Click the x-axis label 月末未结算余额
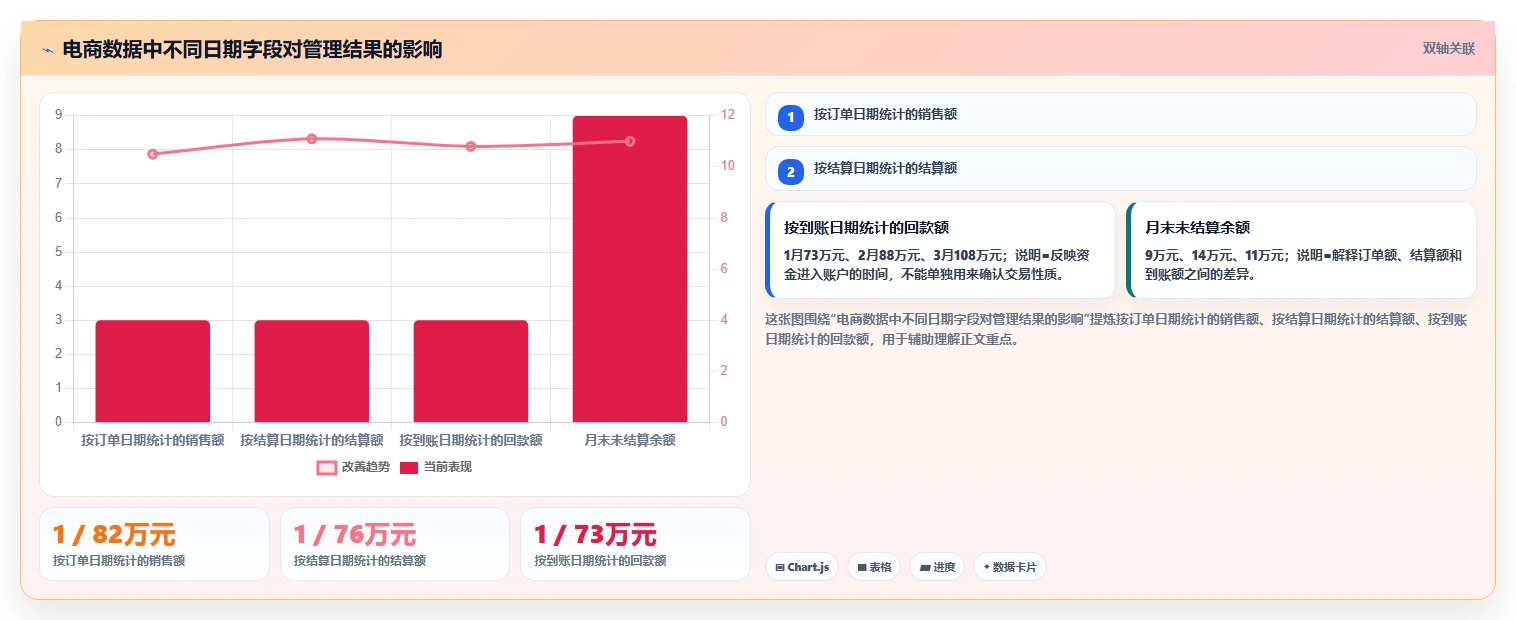1516x620 pixels. (x=630, y=440)
